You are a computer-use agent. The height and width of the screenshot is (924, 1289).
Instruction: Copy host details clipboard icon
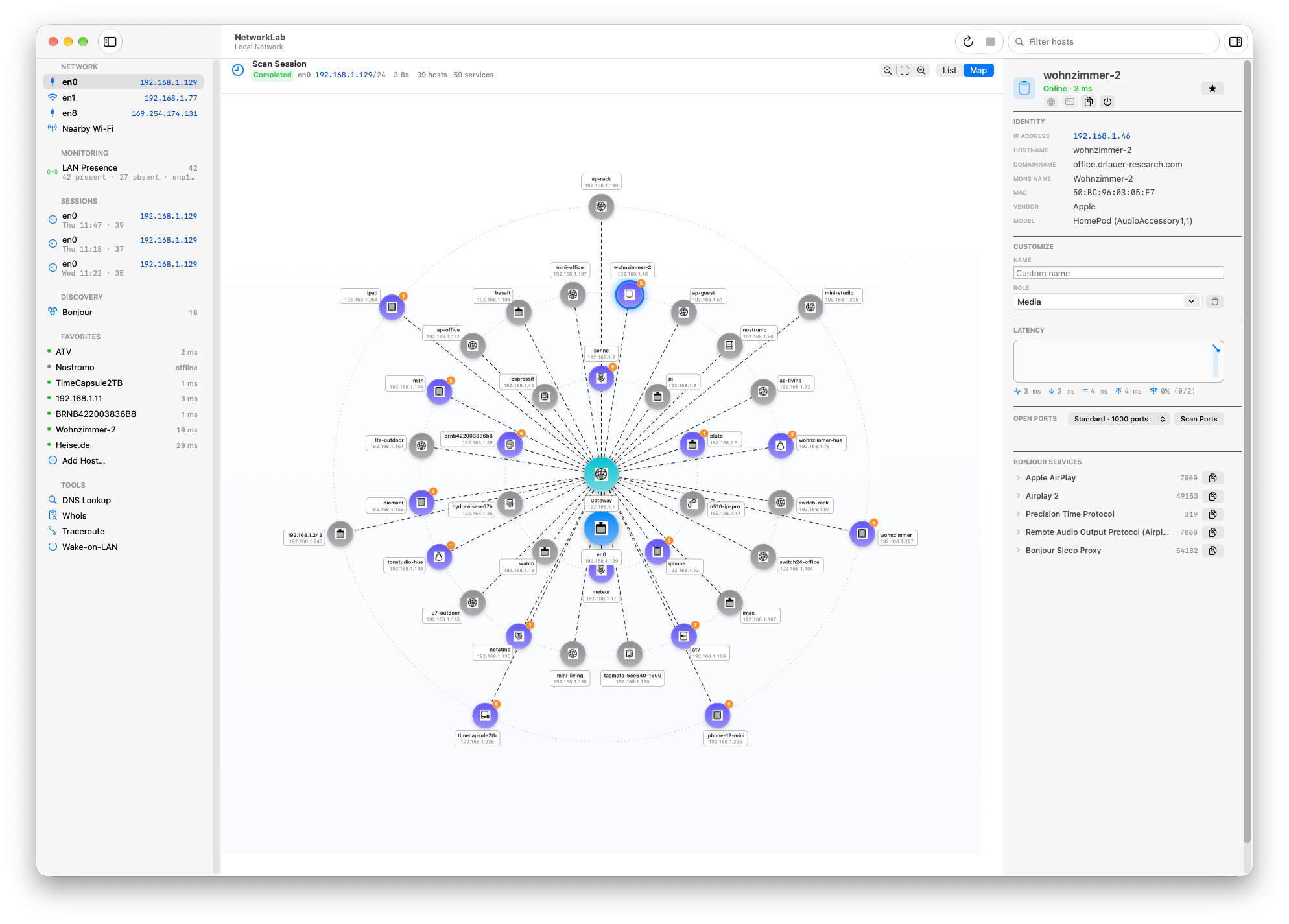click(1089, 102)
